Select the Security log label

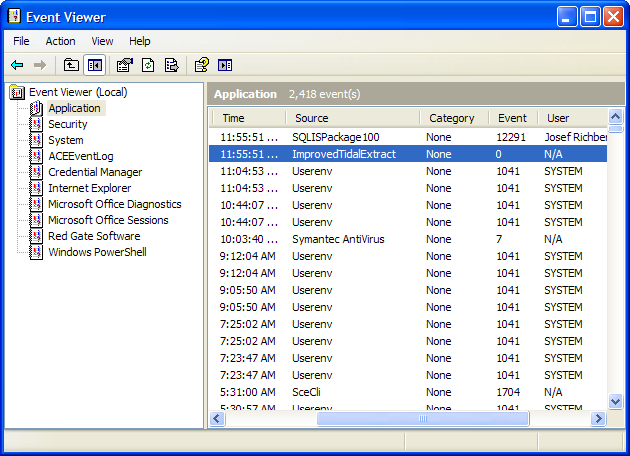(68, 124)
